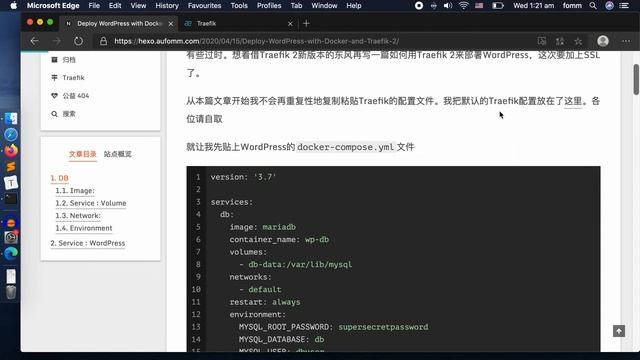Open the Profiles menu
640x360 pixels.
(269, 6)
